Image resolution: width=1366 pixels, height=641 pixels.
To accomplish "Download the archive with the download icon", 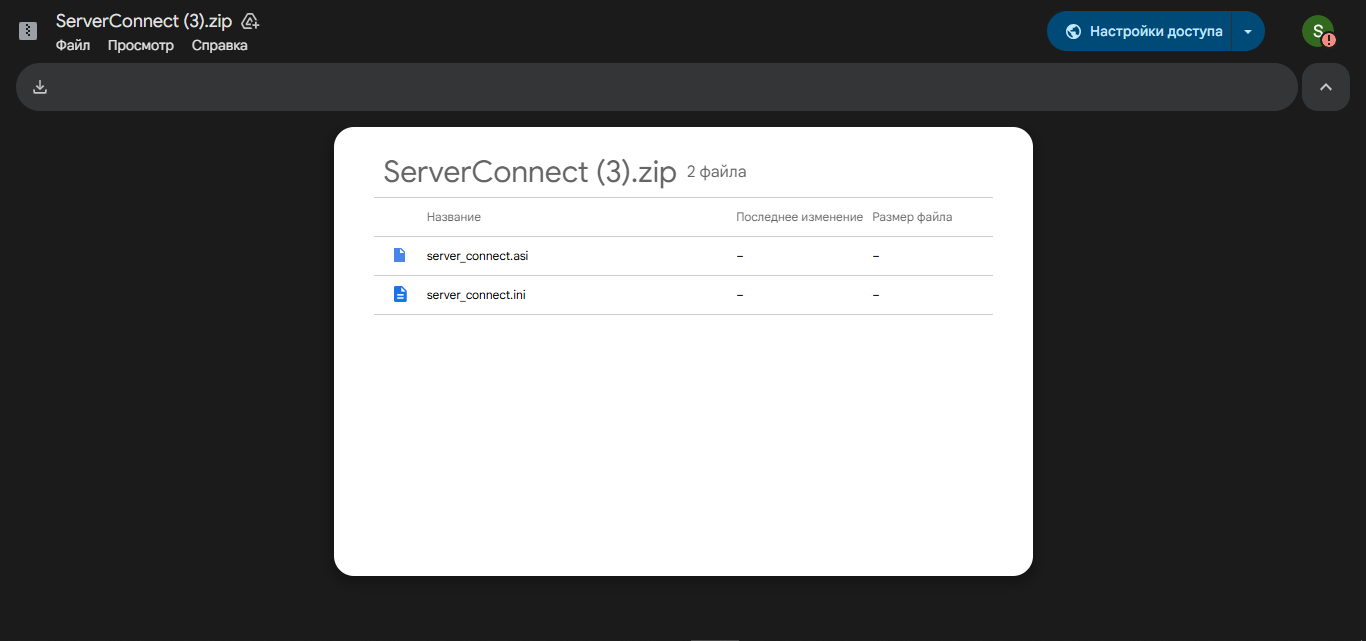I will click(x=40, y=87).
